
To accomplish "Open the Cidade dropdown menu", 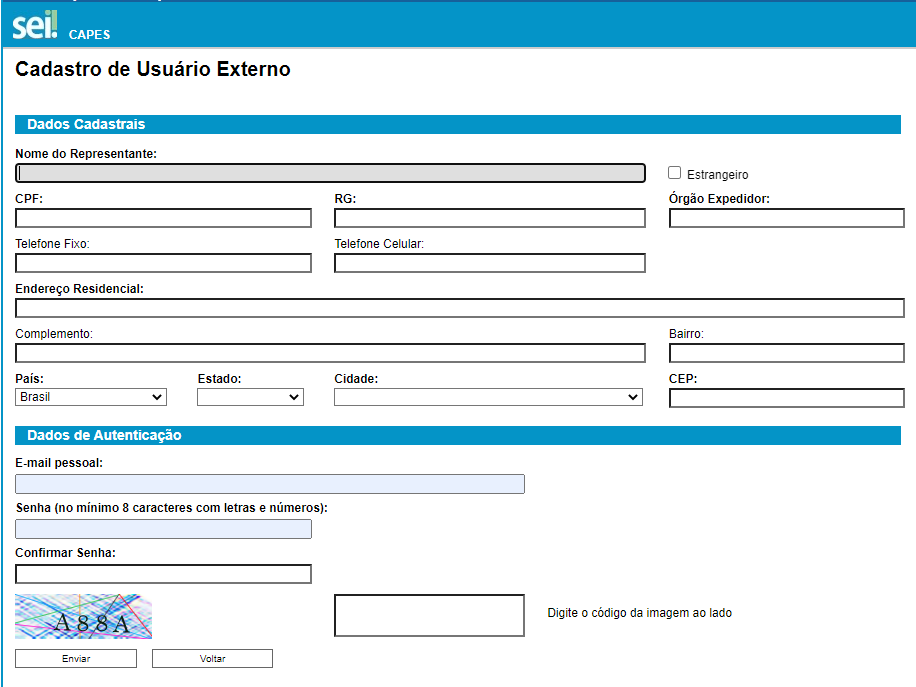I will click(x=488, y=397).
